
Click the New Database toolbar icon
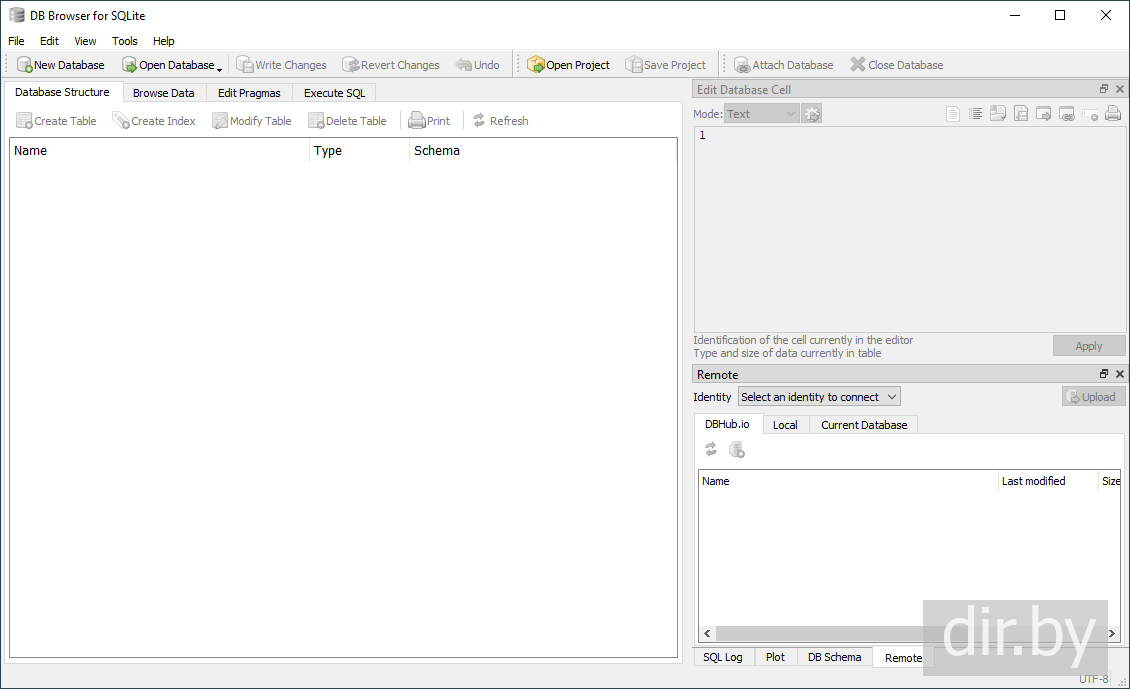(25, 65)
